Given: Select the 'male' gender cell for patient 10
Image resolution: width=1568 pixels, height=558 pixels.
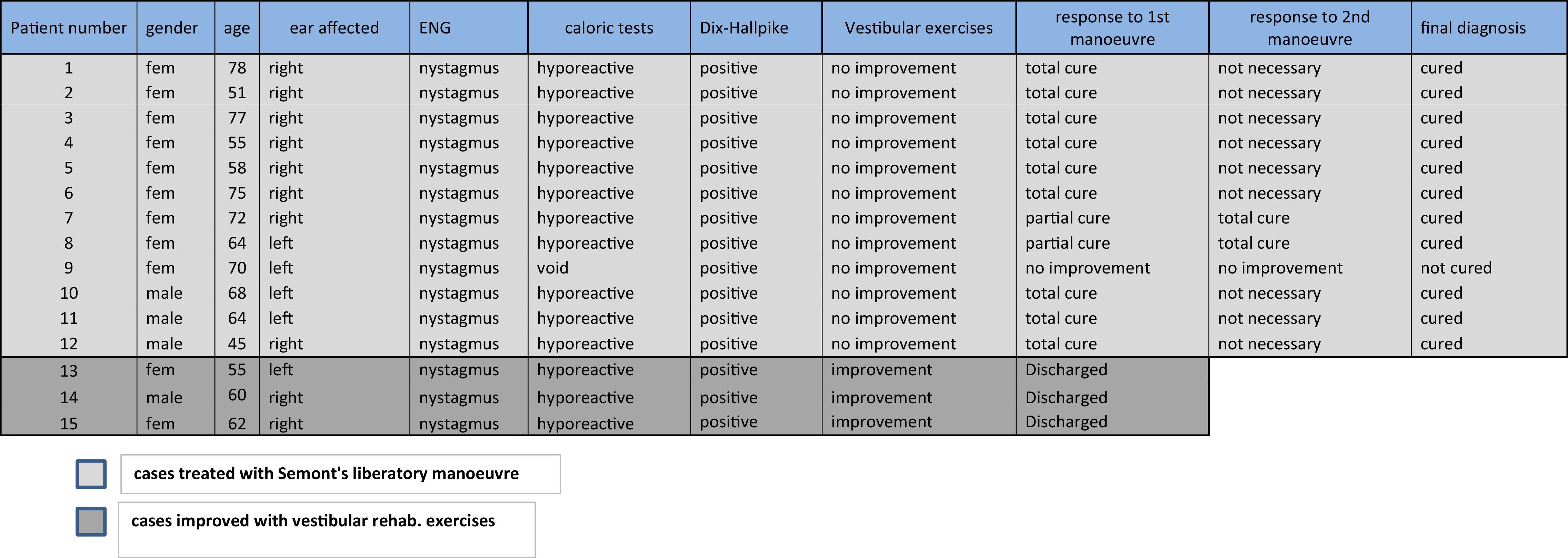Looking at the screenshot, I should point(164,293).
